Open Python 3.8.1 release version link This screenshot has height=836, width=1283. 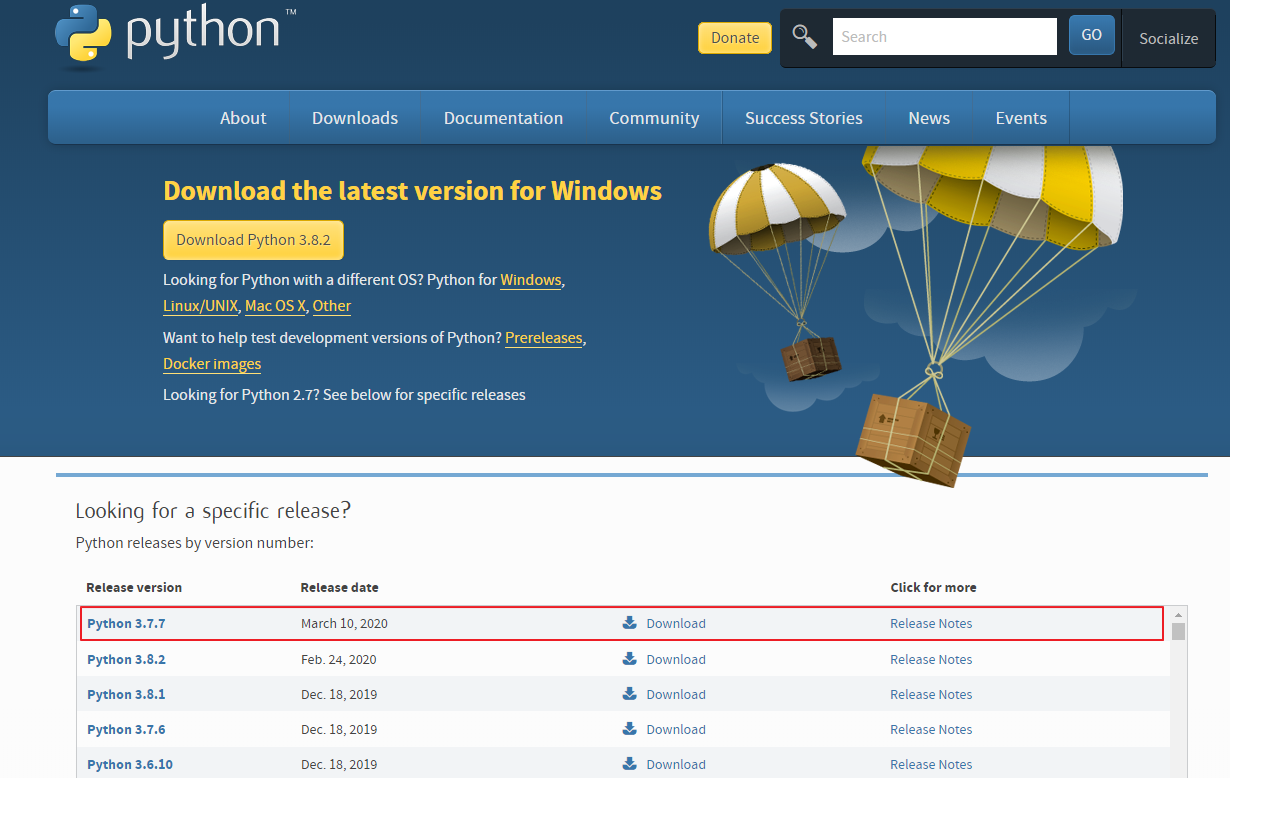coord(126,694)
